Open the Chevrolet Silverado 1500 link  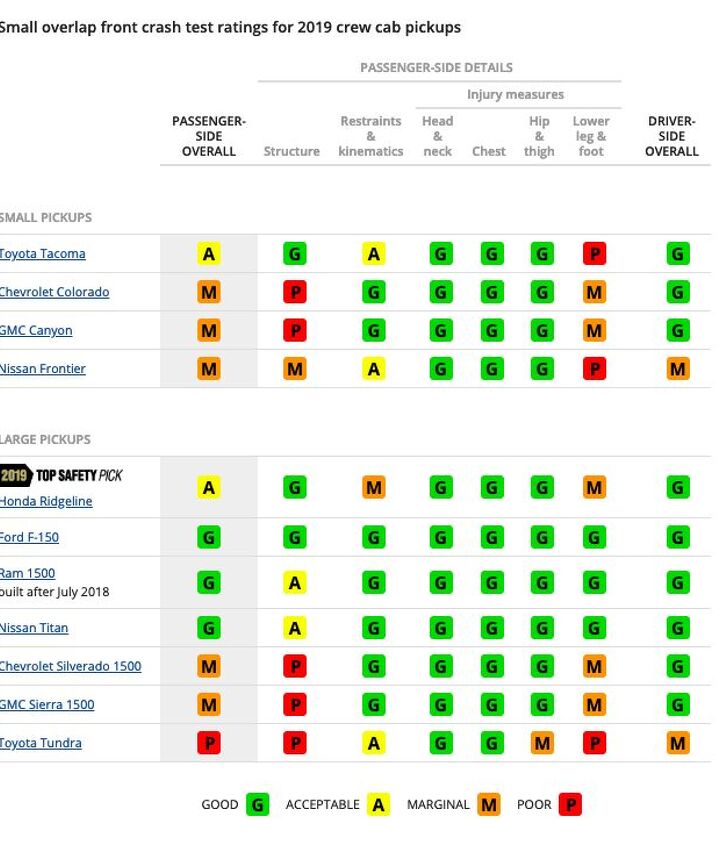[70, 666]
